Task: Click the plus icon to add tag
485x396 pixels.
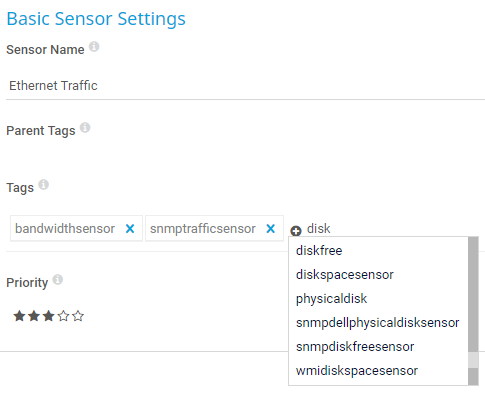Action: 296,231
